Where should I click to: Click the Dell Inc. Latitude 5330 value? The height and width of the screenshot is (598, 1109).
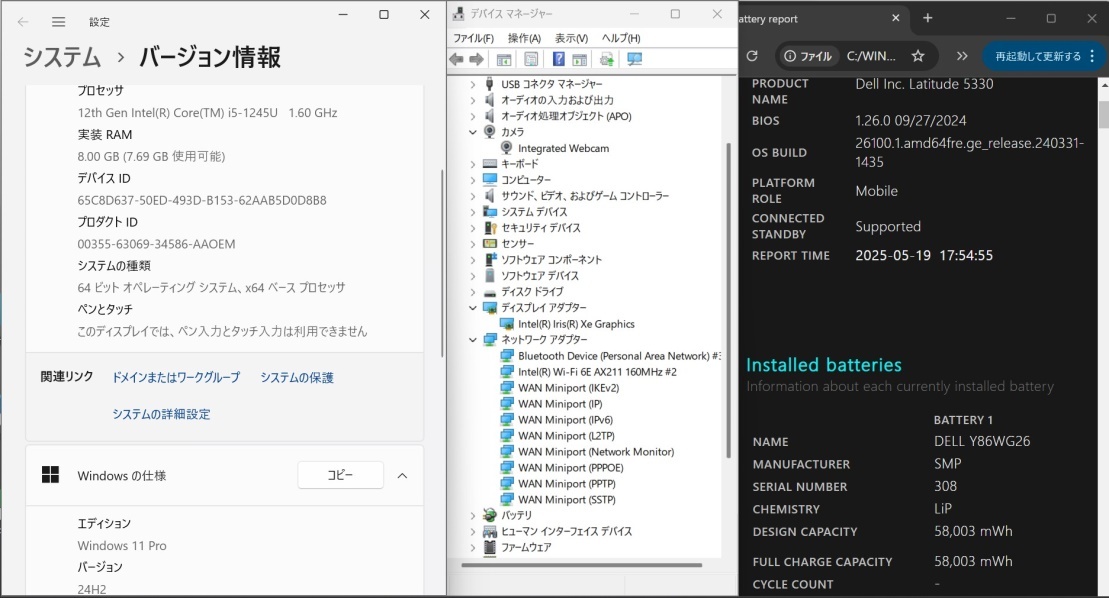point(924,84)
